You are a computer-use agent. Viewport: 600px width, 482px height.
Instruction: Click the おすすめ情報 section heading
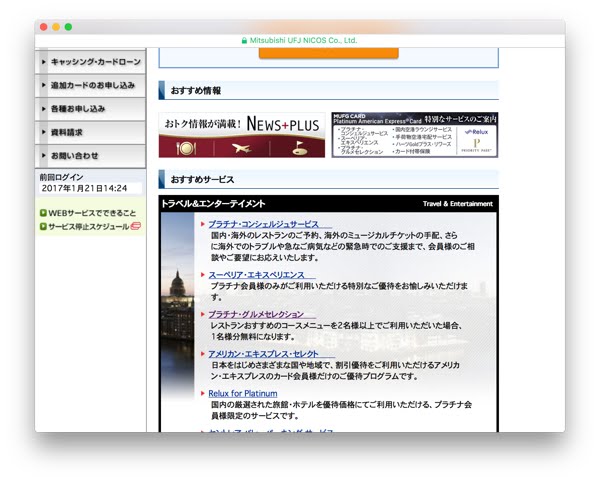196,91
